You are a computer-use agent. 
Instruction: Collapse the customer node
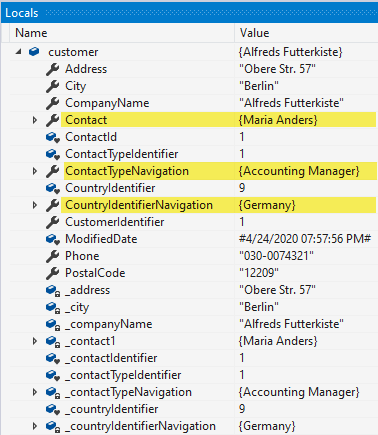pyautogui.click(x=19, y=52)
